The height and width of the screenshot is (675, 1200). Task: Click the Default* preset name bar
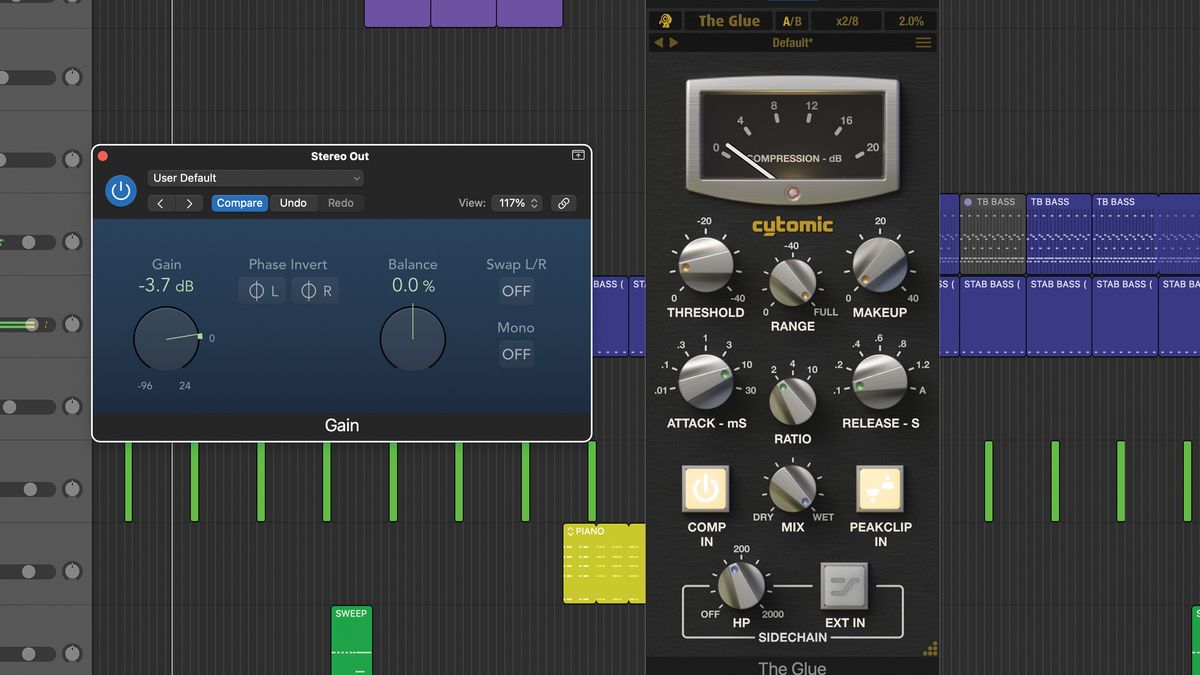[793, 42]
